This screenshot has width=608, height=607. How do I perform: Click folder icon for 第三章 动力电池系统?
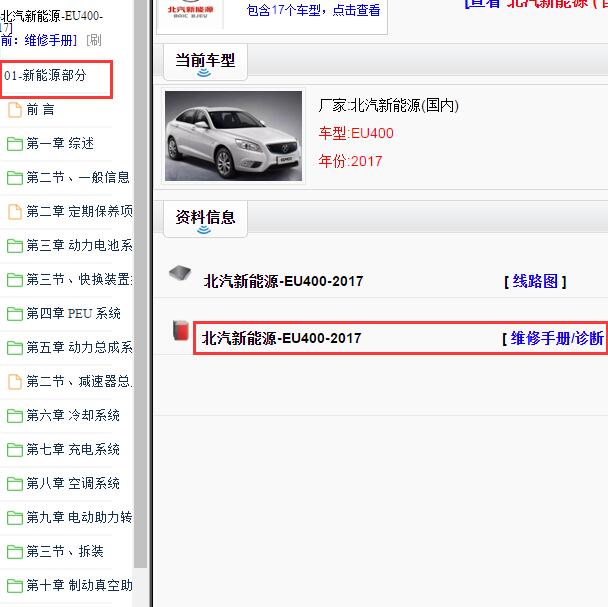(x=14, y=246)
